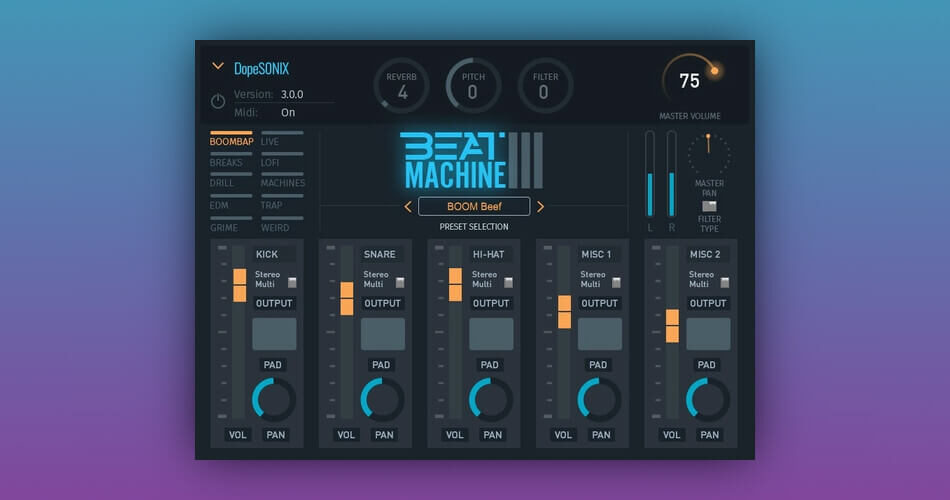Image resolution: width=950 pixels, height=500 pixels.
Task: Click the power icon beside Version
Action: point(218,101)
